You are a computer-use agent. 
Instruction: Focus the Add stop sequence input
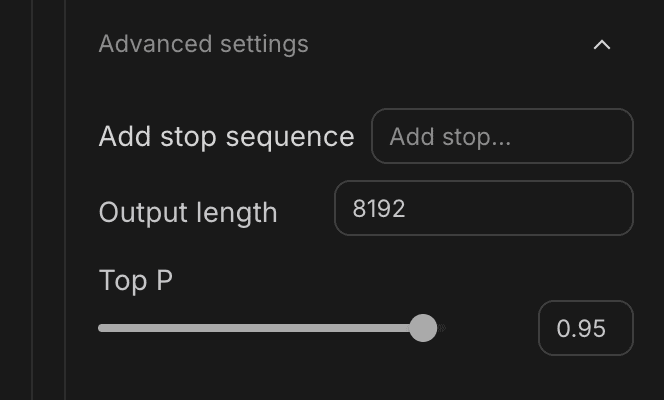[502, 136]
